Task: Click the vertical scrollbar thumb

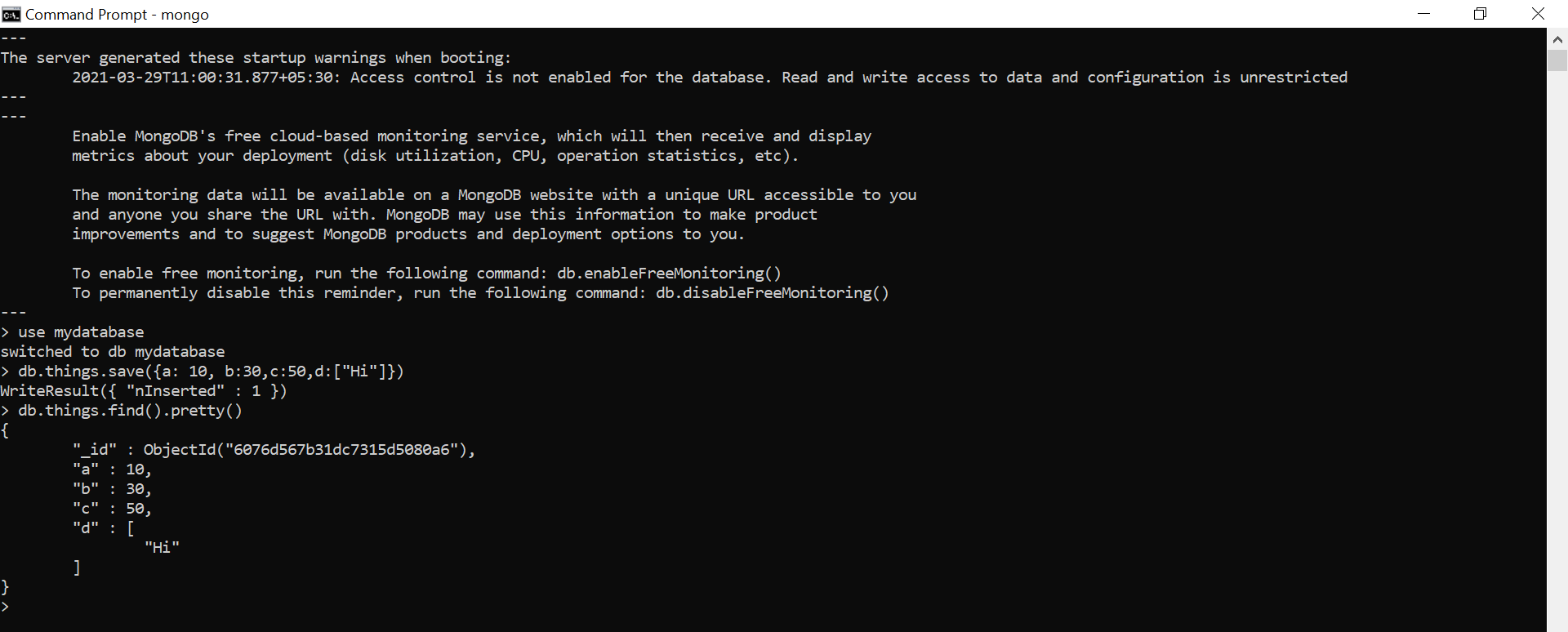Action: pyautogui.click(x=1557, y=61)
